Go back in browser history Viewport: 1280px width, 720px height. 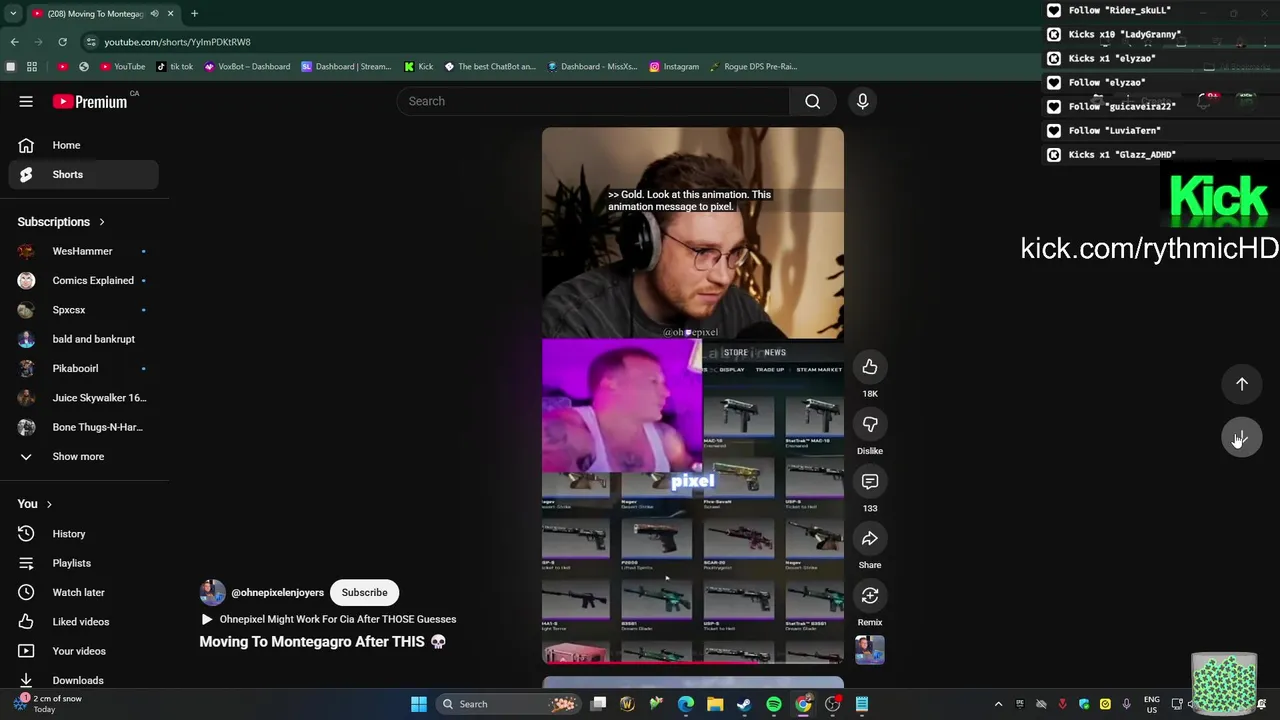15,42
